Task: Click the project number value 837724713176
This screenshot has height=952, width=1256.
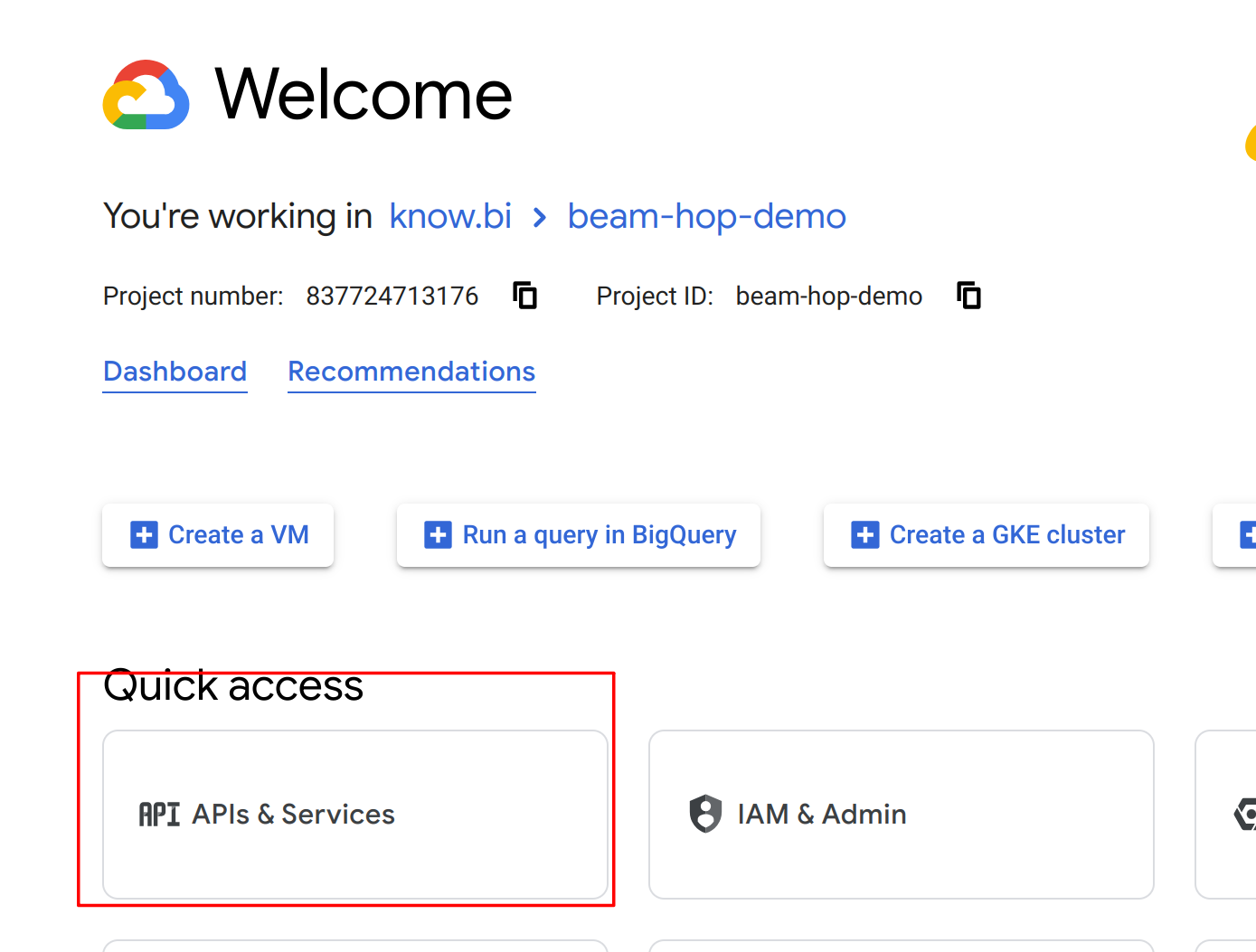Action: (x=392, y=297)
